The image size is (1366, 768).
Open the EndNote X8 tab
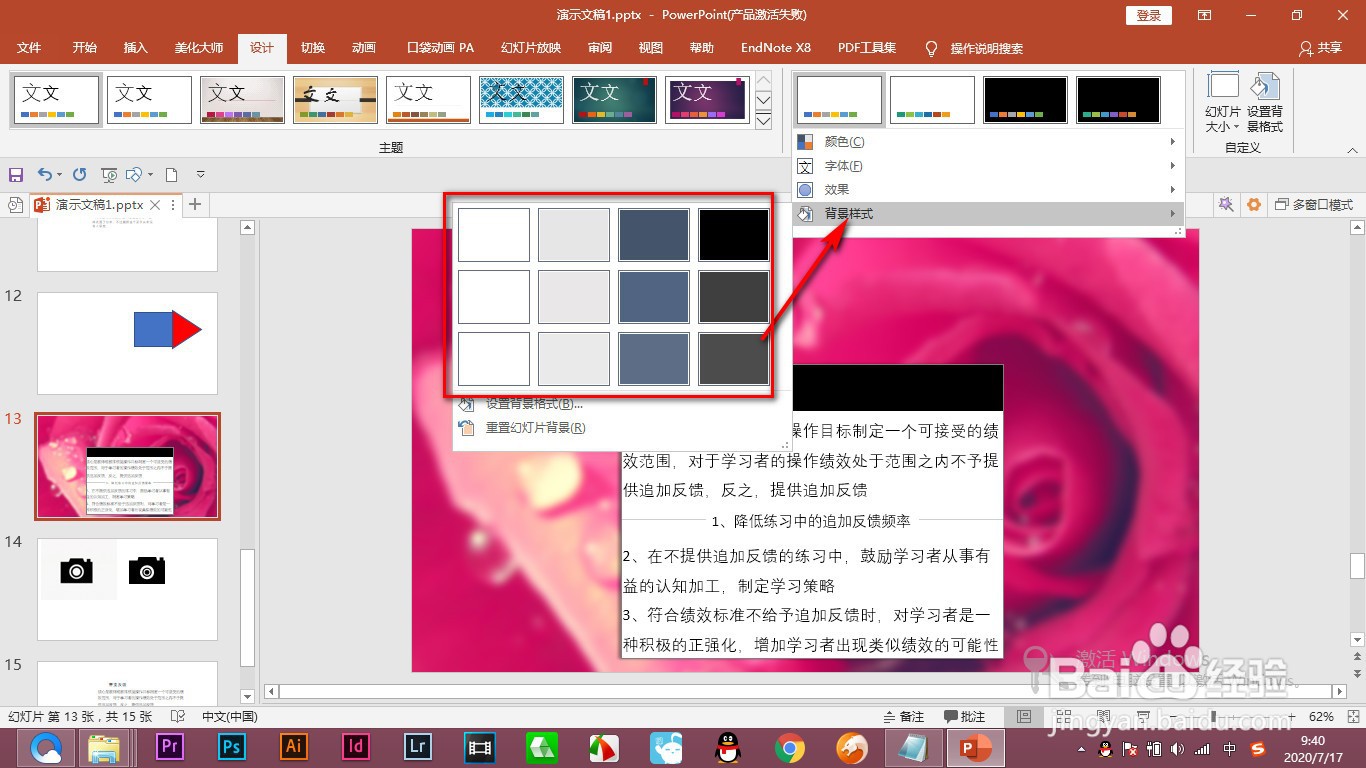pyautogui.click(x=776, y=48)
